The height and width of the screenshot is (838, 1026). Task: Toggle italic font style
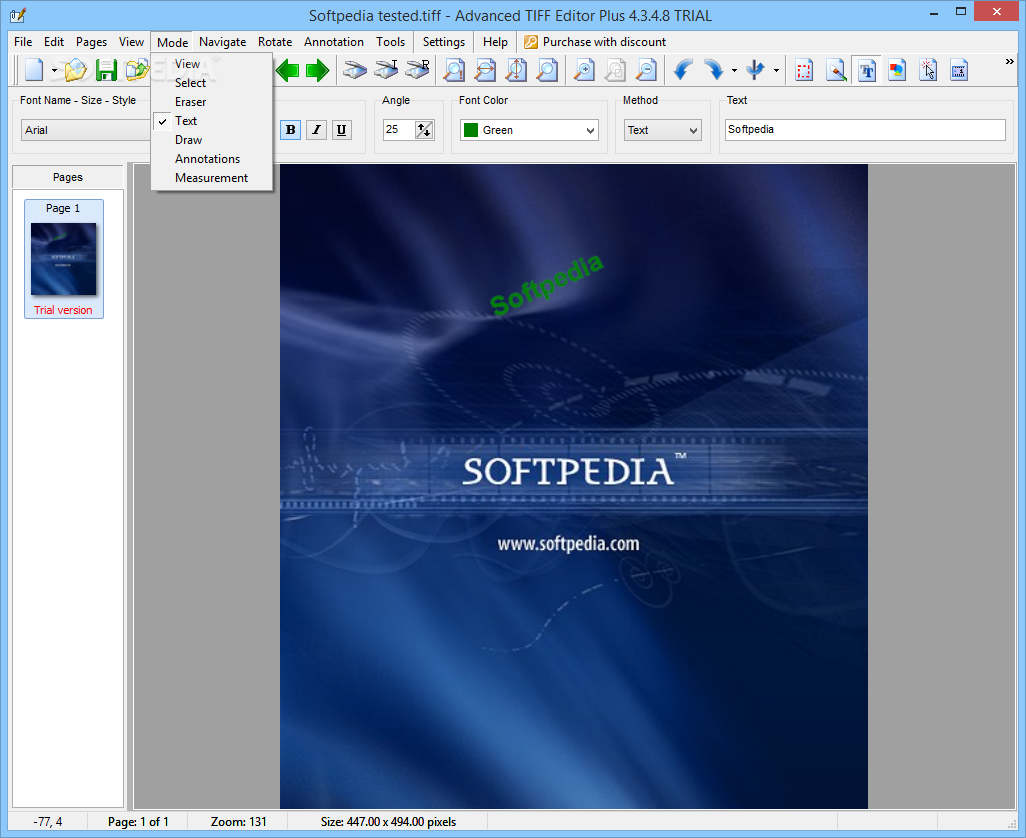(316, 130)
